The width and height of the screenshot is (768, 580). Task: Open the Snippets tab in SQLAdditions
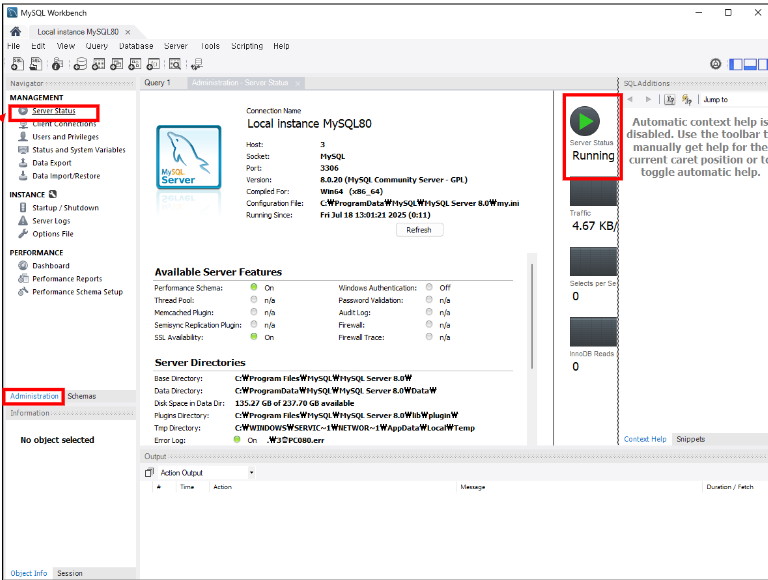coord(690,439)
